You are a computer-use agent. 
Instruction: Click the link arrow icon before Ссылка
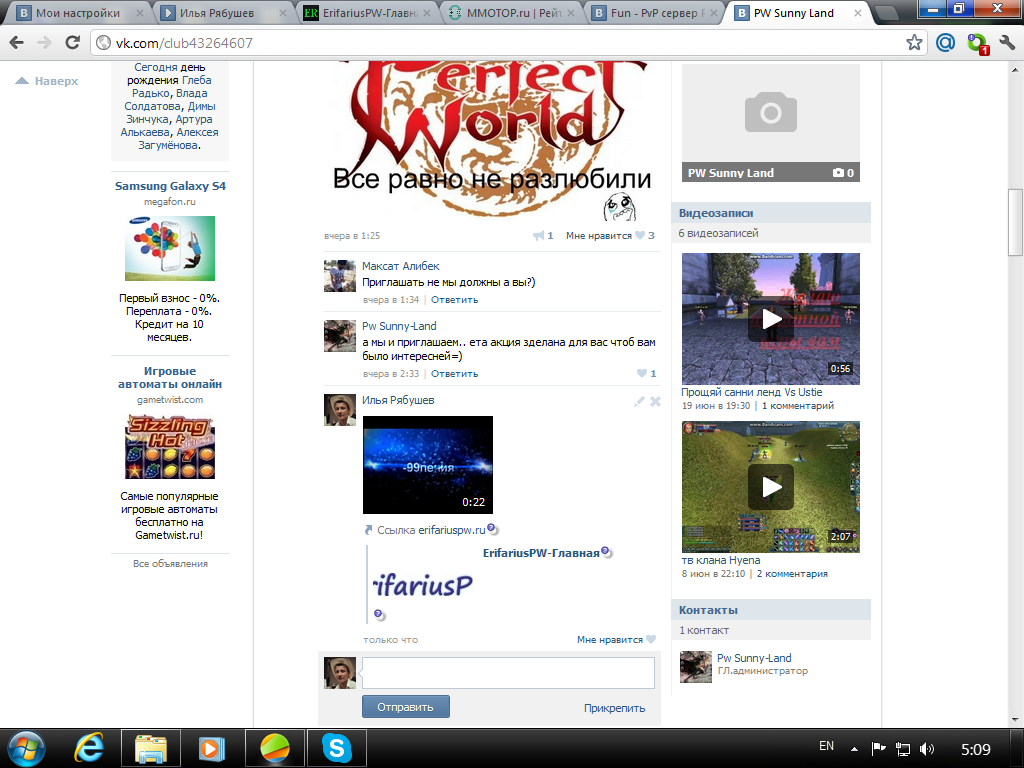coord(368,530)
